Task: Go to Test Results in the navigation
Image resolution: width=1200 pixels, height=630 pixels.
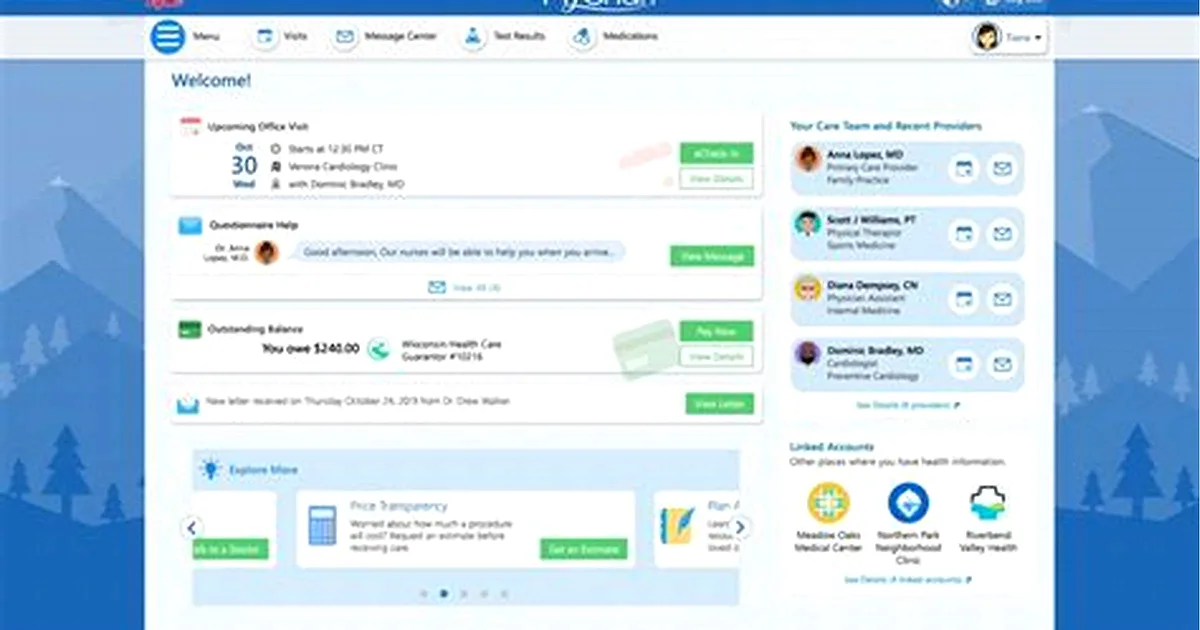Action: [x=503, y=37]
